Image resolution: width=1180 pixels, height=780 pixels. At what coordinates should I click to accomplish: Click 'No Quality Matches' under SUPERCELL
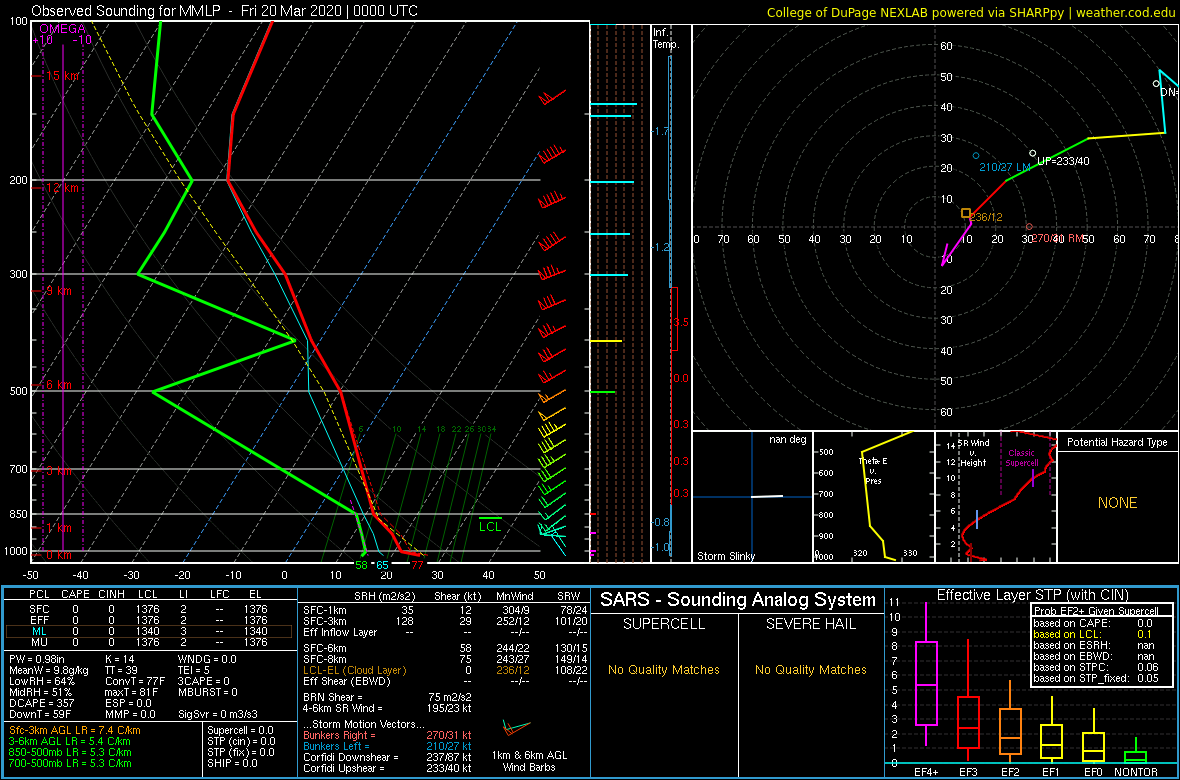pyautogui.click(x=664, y=670)
